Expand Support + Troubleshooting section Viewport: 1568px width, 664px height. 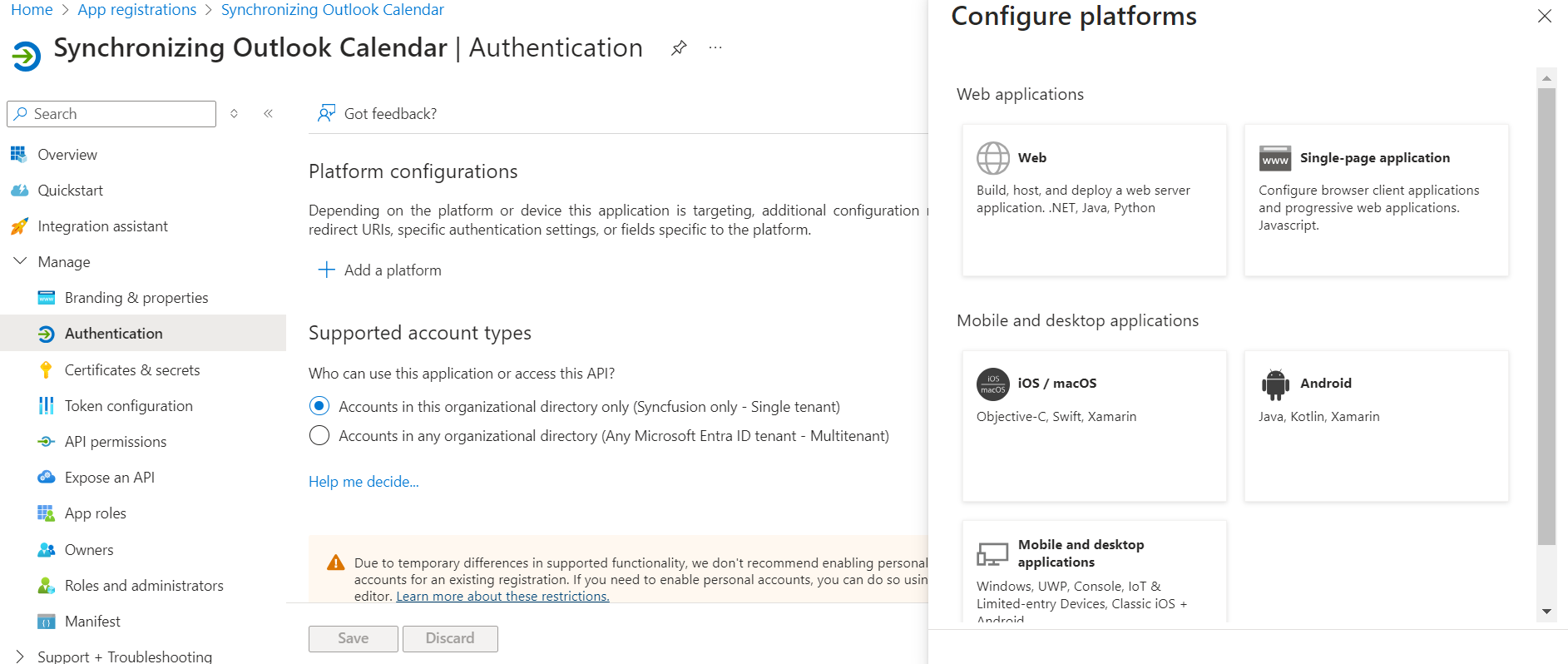pos(20,657)
